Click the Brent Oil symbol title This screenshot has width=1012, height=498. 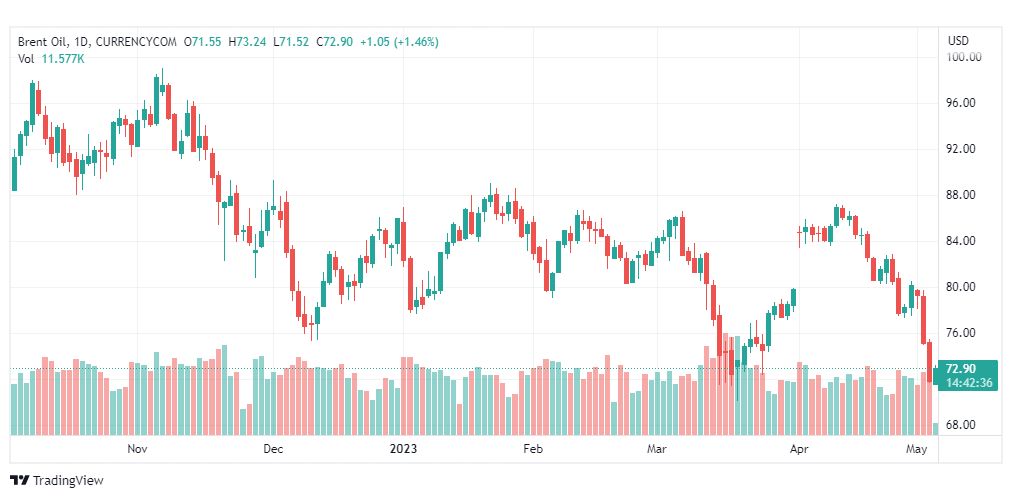pos(46,42)
